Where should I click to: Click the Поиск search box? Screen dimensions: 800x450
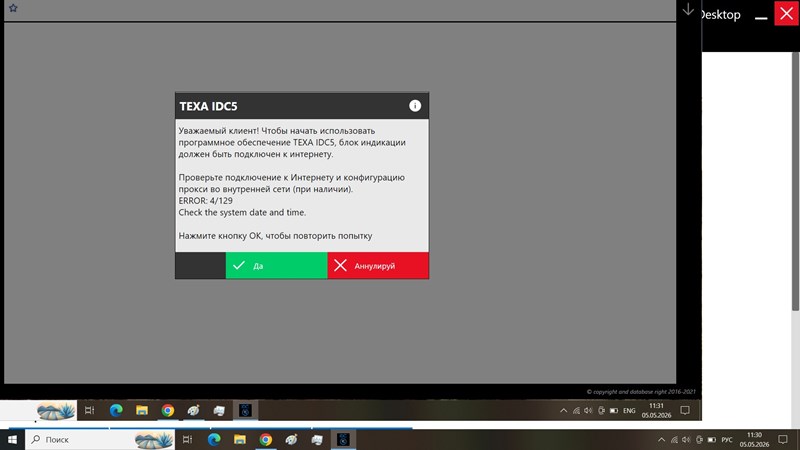tap(100, 439)
